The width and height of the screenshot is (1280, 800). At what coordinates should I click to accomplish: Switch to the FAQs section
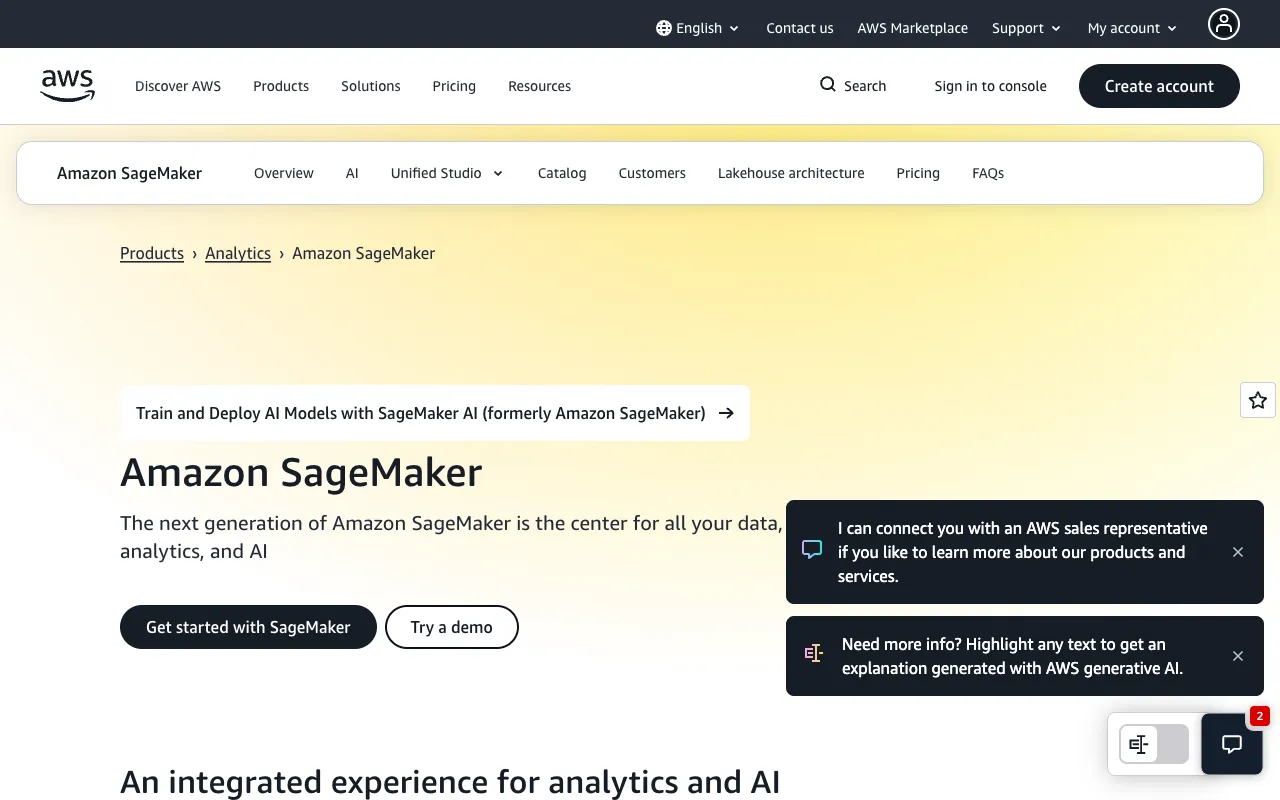pos(987,173)
